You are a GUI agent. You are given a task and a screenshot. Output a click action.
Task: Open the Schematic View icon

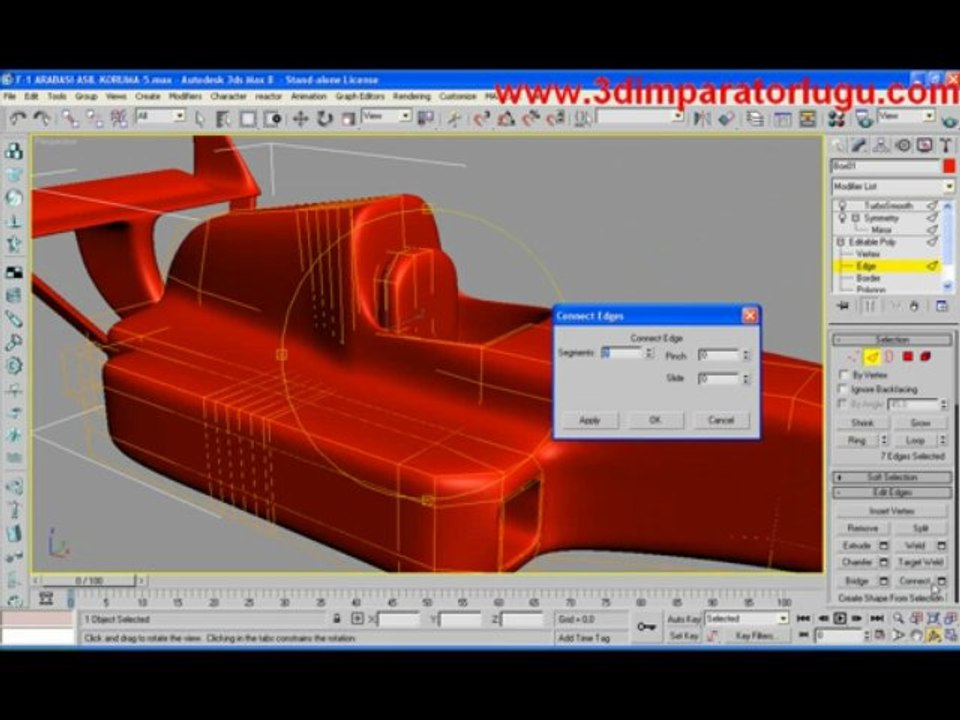[808, 118]
